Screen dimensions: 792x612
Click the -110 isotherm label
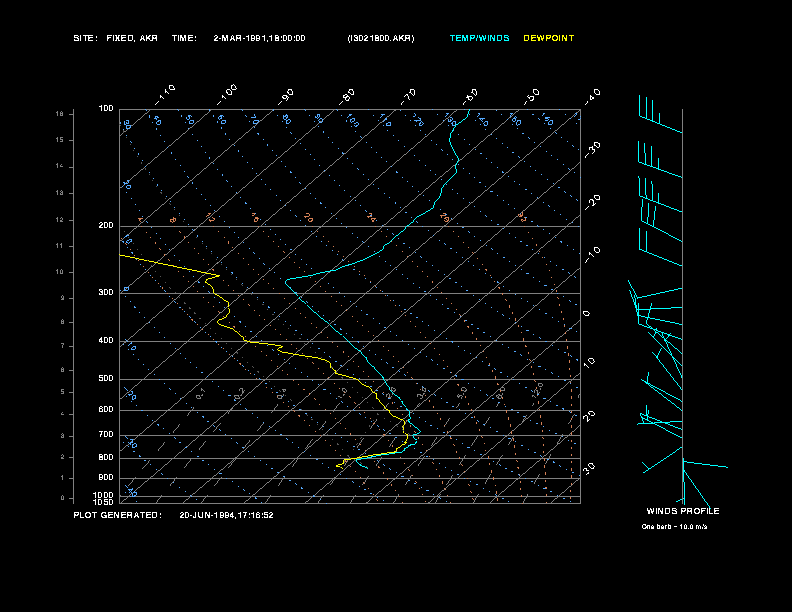click(x=165, y=95)
